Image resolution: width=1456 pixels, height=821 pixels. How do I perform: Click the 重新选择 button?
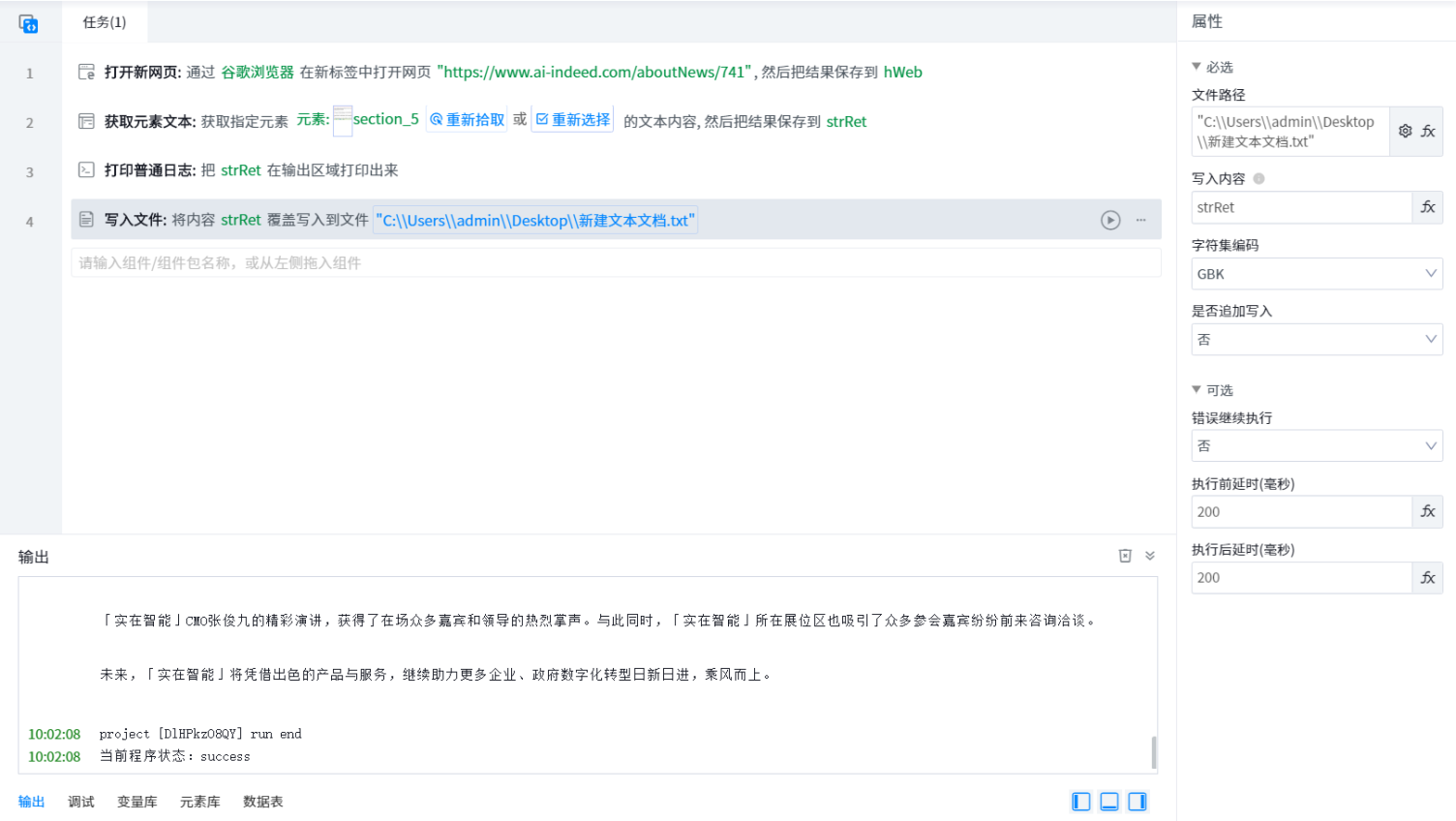click(573, 120)
